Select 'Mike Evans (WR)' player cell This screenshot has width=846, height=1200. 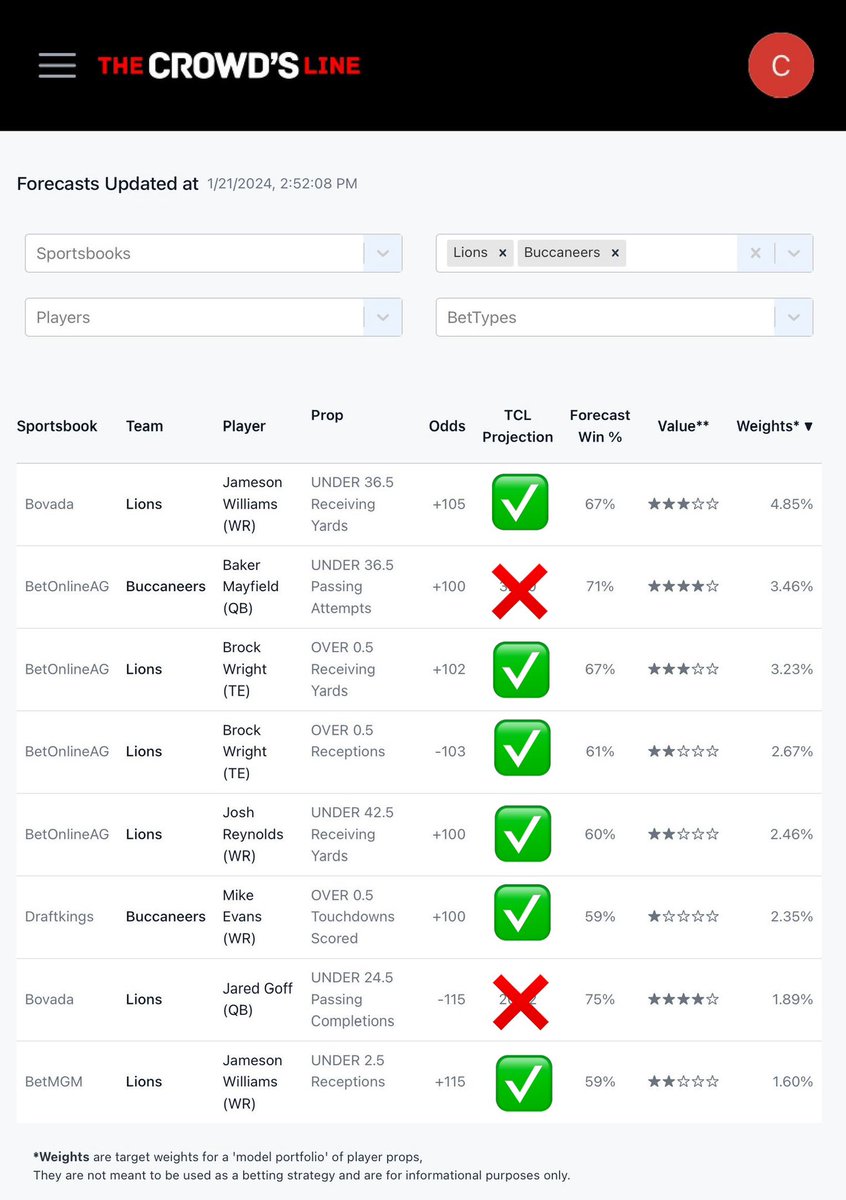pos(242,917)
